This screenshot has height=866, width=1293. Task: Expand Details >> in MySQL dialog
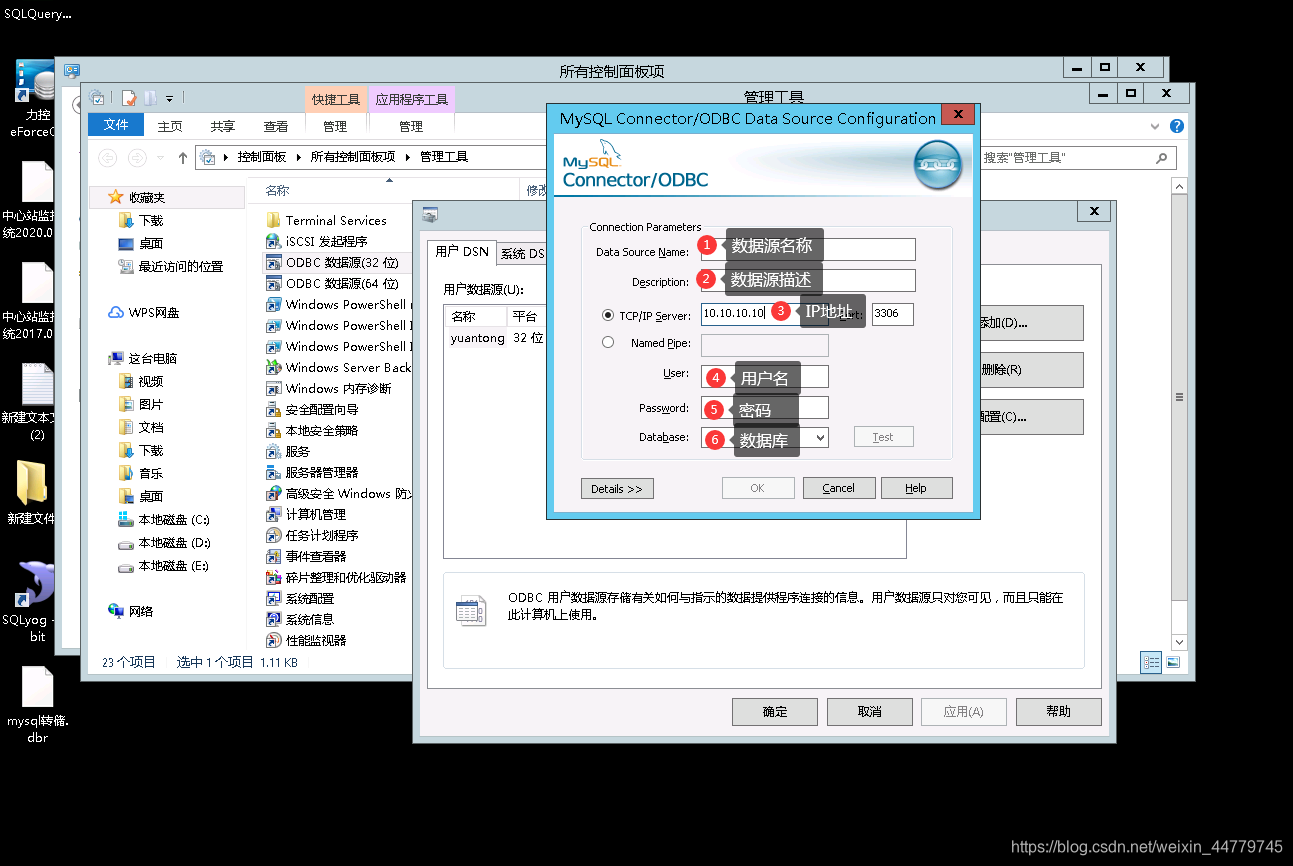617,488
